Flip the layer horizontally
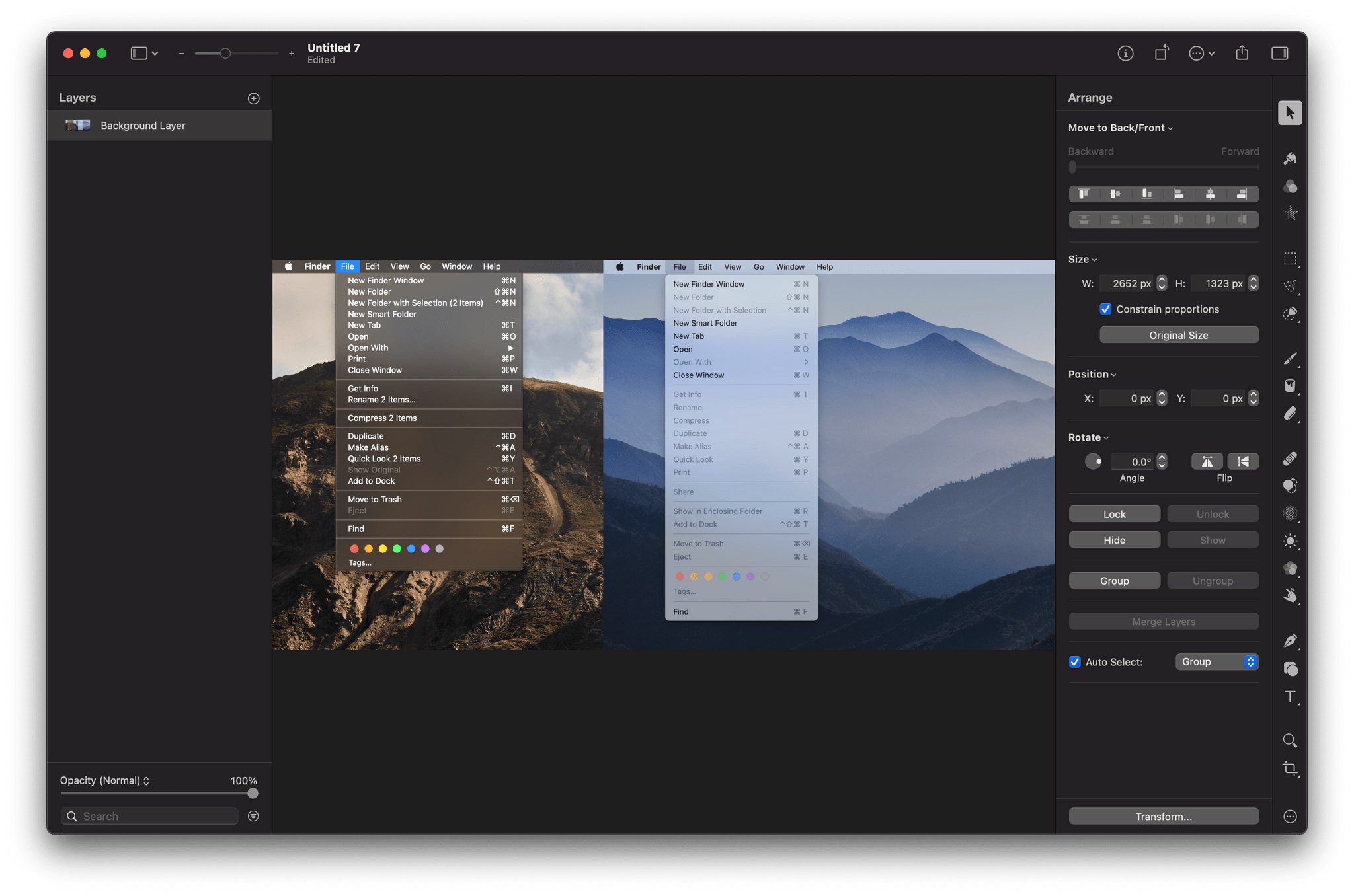 click(1207, 461)
